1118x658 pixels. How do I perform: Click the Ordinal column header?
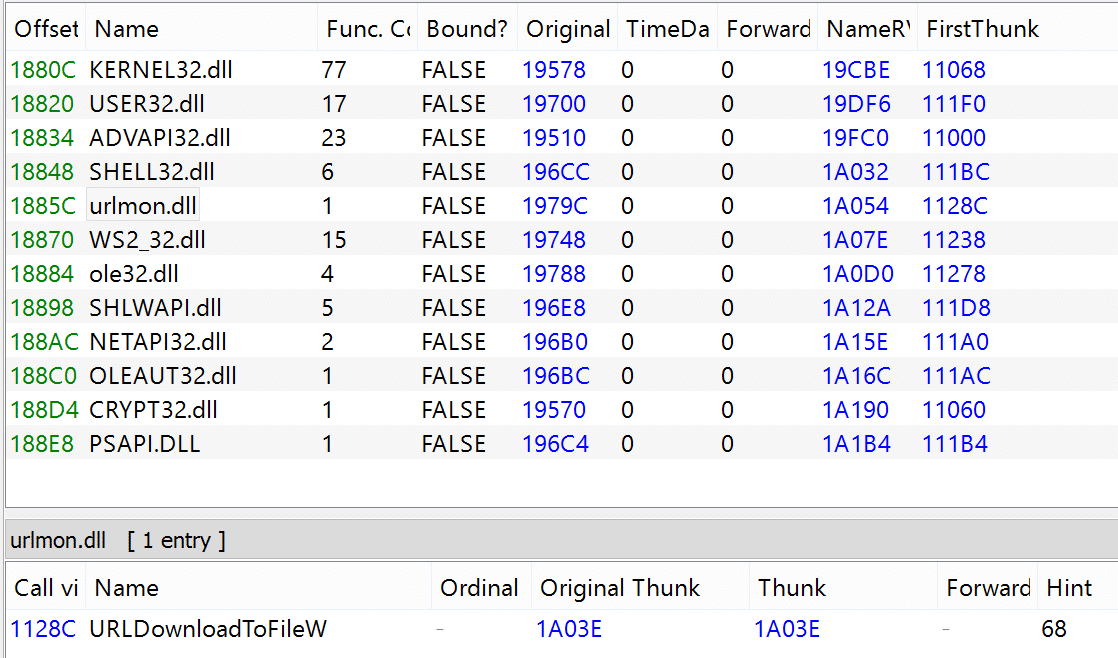click(x=481, y=588)
